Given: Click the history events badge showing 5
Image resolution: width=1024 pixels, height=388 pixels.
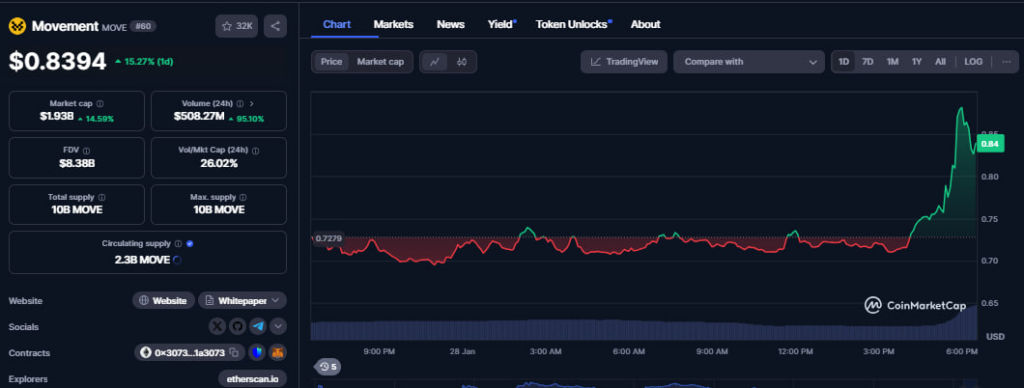Looking at the screenshot, I should point(328,367).
